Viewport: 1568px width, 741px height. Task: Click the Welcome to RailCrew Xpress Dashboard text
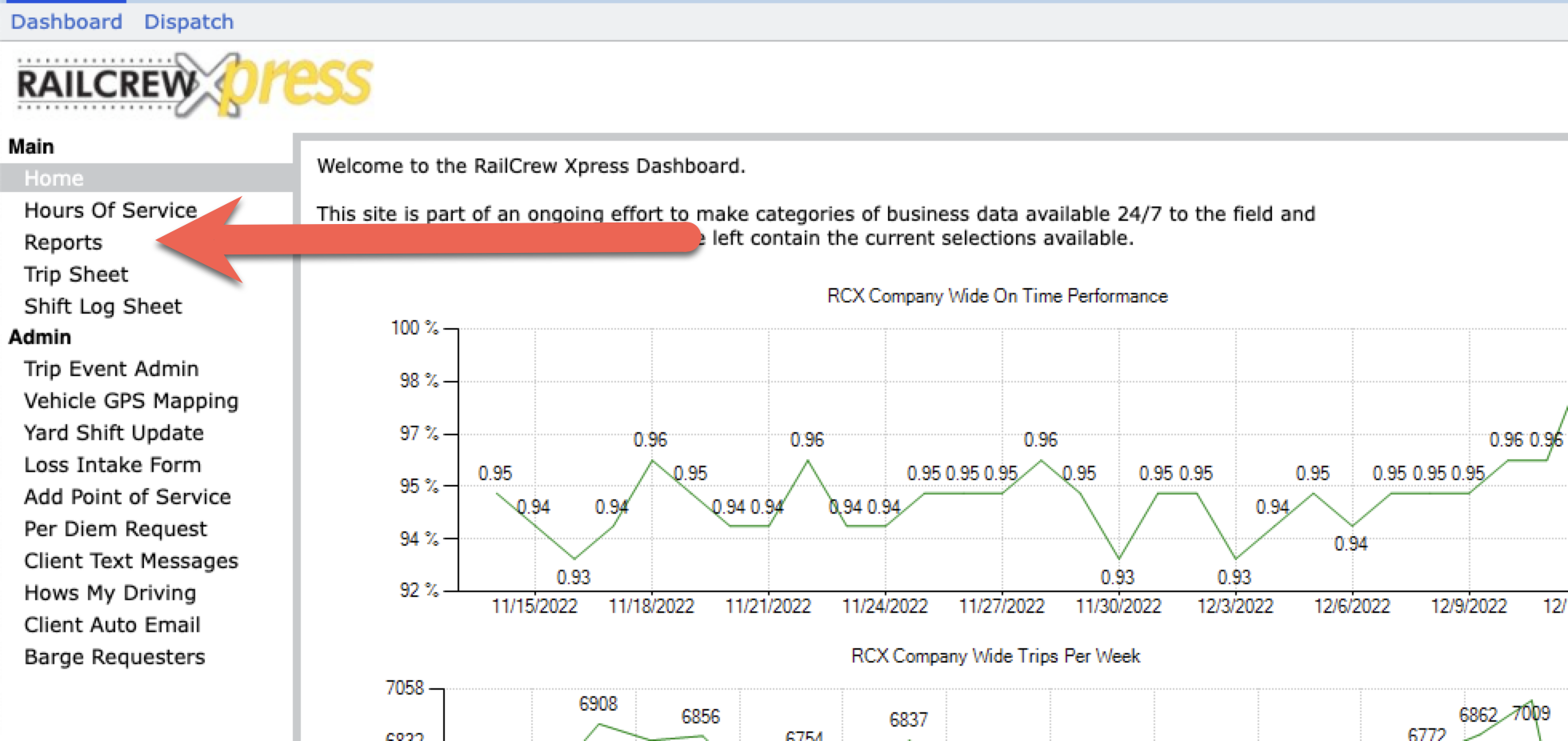531,166
